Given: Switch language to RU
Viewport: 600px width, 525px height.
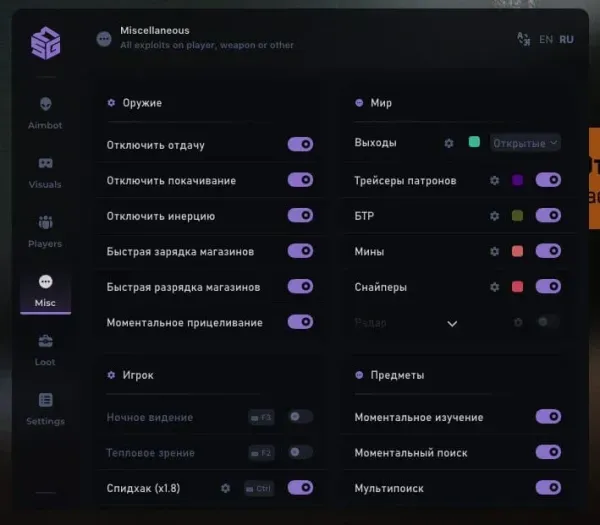Looking at the screenshot, I should pyautogui.click(x=566, y=39).
